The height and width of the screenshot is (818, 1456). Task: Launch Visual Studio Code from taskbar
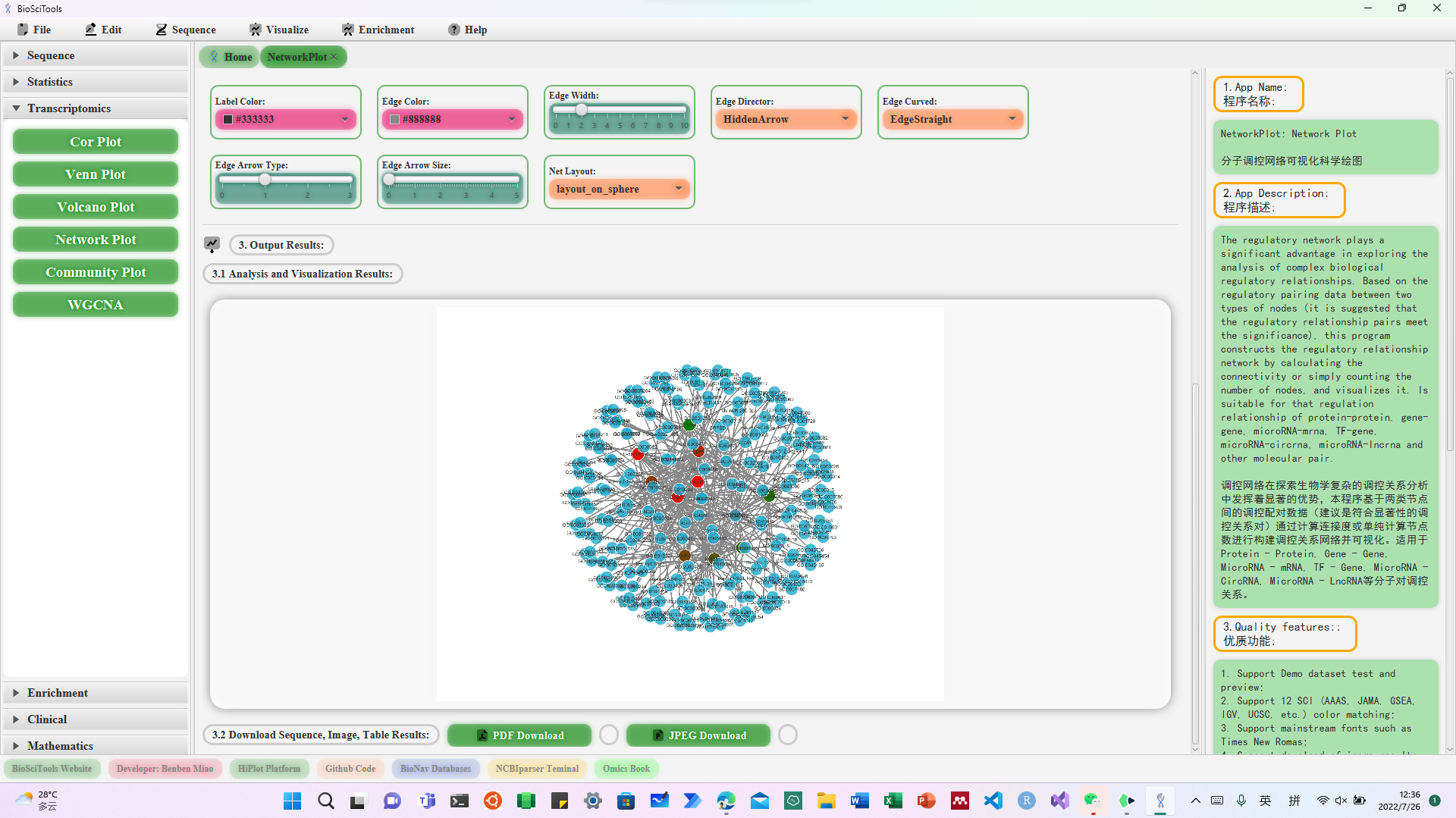click(993, 801)
